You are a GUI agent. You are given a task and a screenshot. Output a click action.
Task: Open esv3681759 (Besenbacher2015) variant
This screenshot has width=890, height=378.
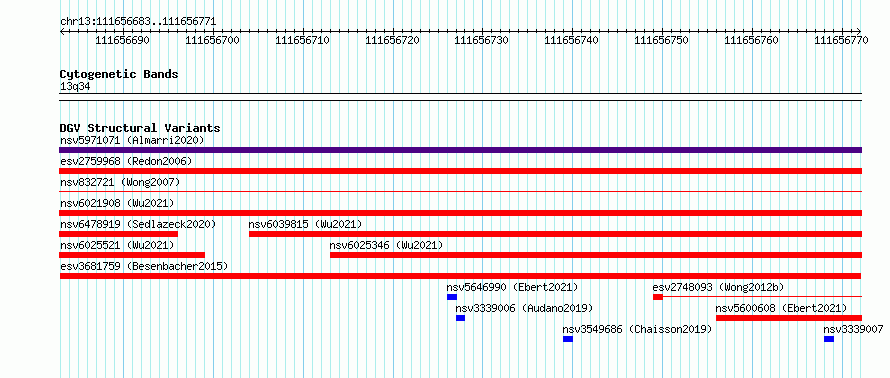[144, 266]
